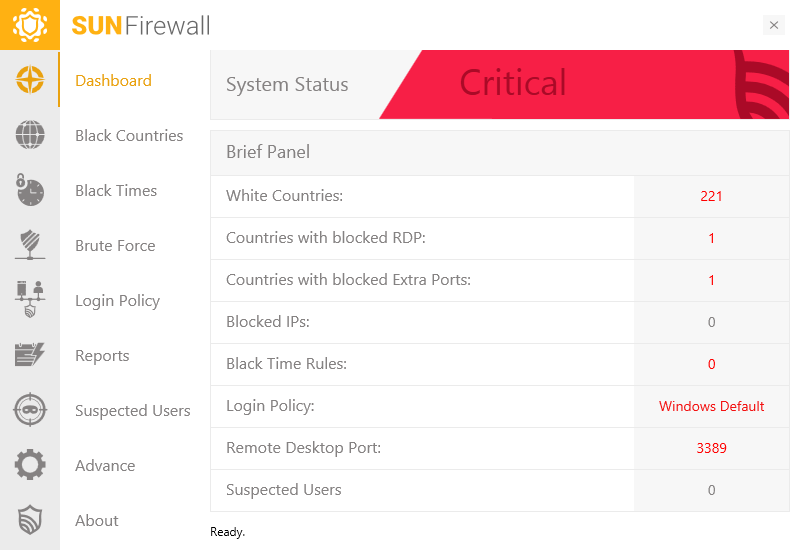This screenshot has height=550, width=800.
Task: Go to the Login Policy section
Action: pos(117,301)
